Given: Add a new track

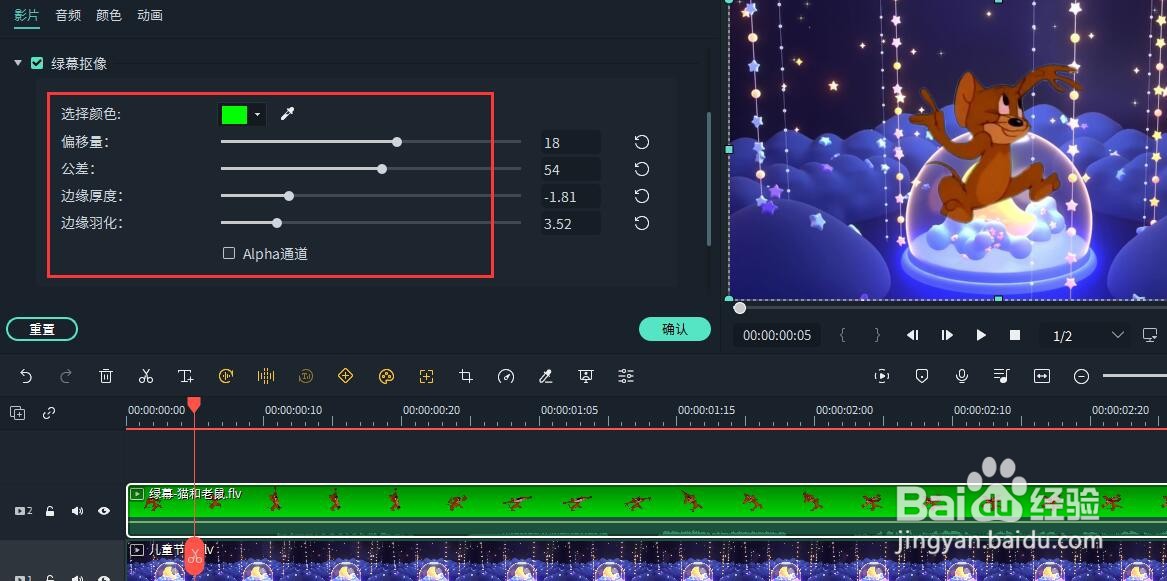Looking at the screenshot, I should click(18, 414).
